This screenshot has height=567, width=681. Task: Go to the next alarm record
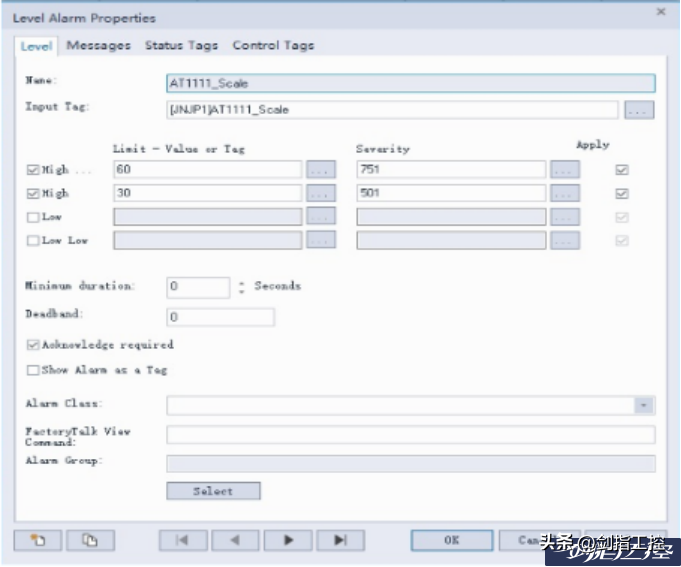coord(288,540)
